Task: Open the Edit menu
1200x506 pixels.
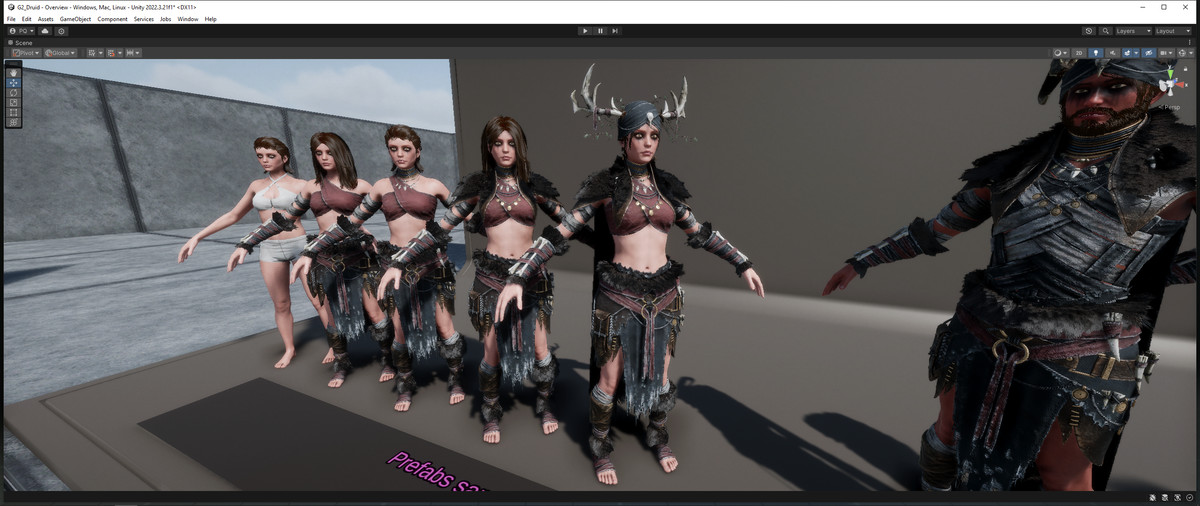Action: (26, 19)
